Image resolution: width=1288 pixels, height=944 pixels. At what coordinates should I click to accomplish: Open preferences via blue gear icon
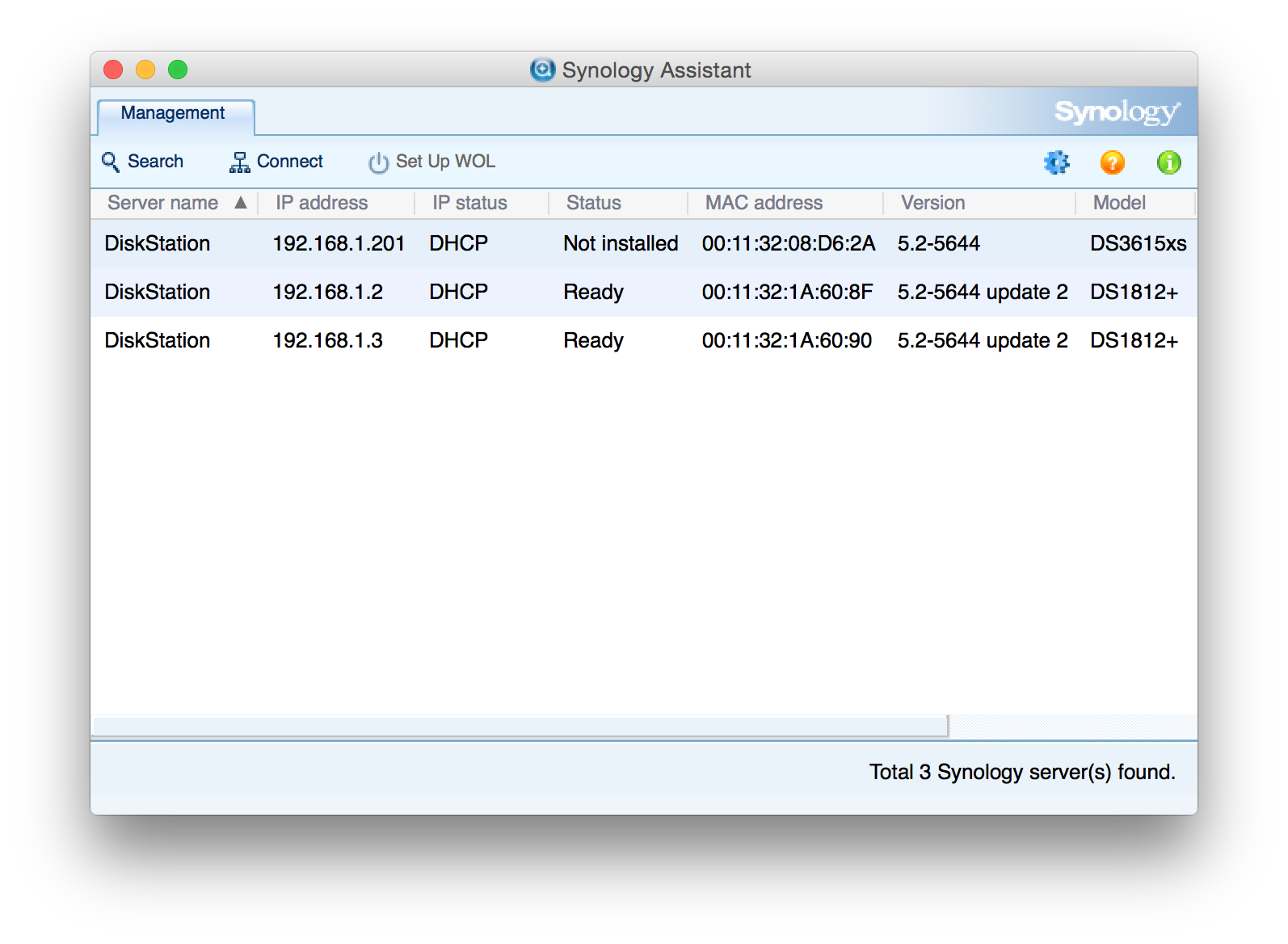(1056, 162)
